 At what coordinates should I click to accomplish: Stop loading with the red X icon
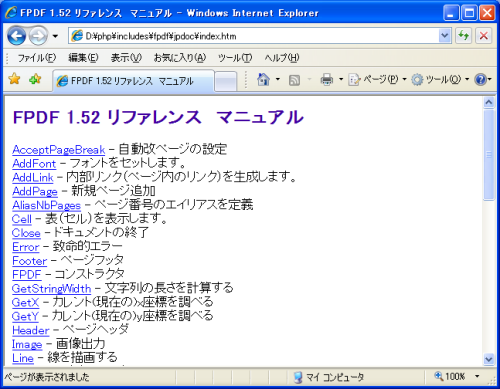(484, 35)
